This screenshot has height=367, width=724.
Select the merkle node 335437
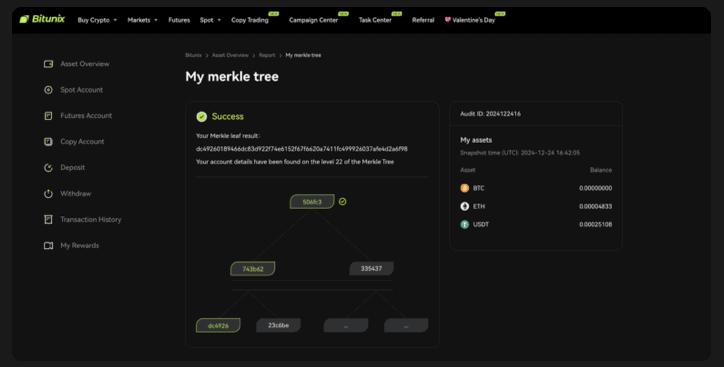click(371, 268)
